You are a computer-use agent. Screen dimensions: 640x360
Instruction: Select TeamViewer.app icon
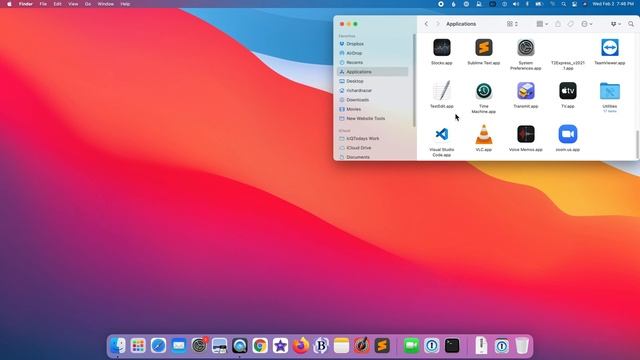(x=610, y=48)
